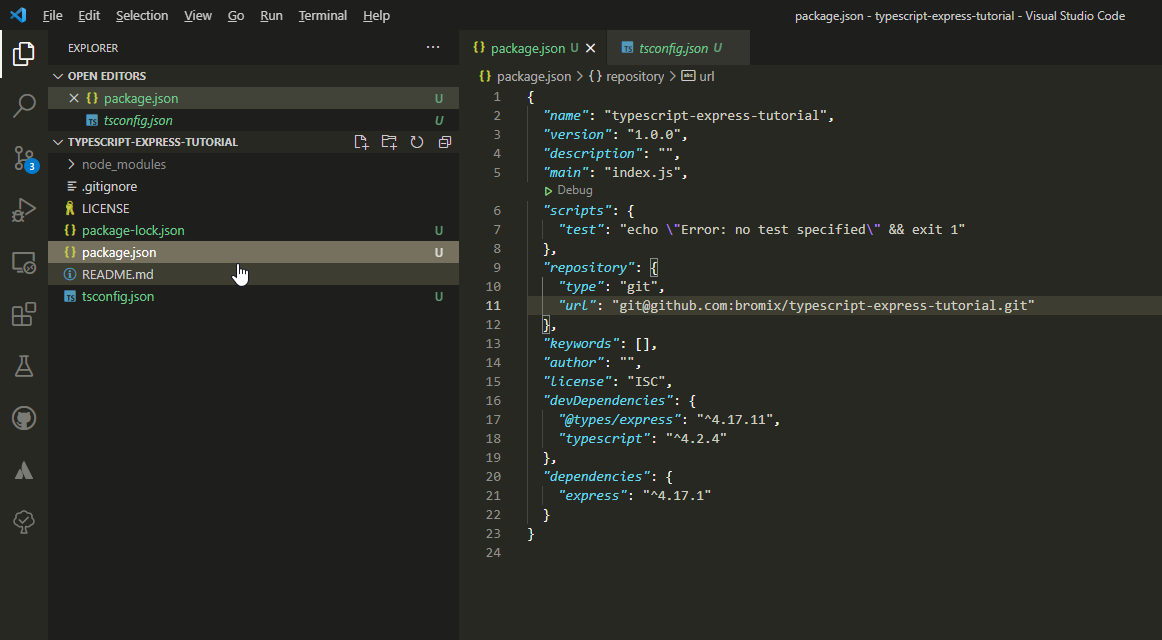
Task: Collapse all folders in the explorer
Action: tap(445, 142)
